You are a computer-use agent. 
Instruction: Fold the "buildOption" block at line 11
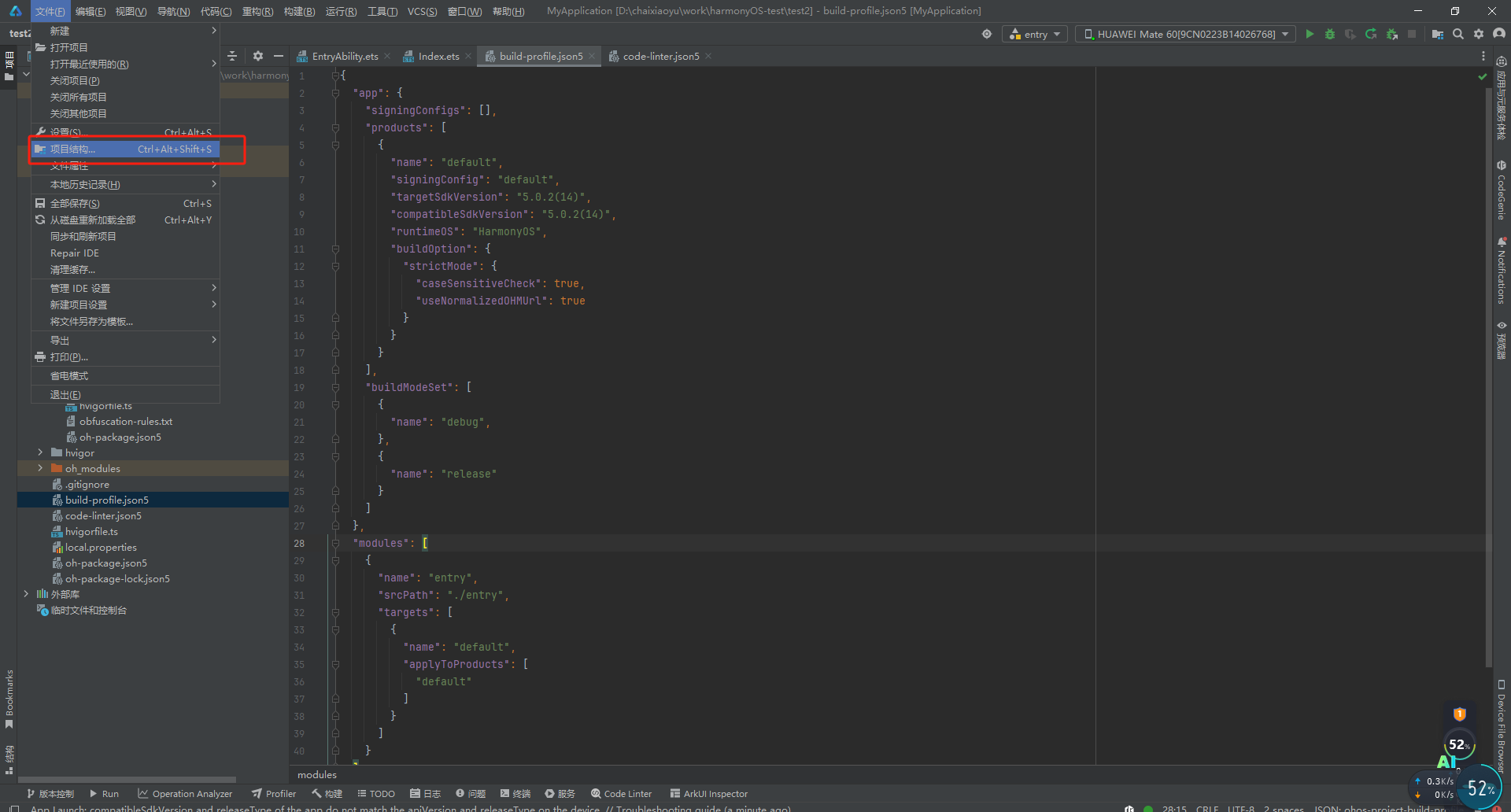pyautogui.click(x=335, y=249)
